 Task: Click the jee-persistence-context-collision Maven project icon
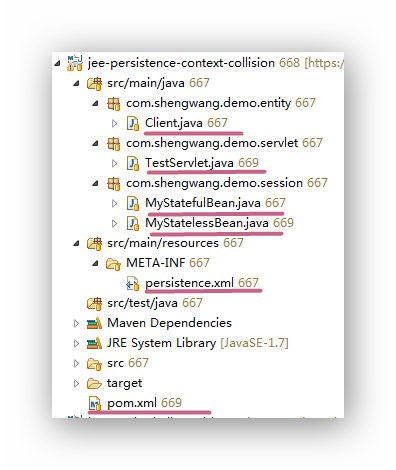[x=75, y=63]
